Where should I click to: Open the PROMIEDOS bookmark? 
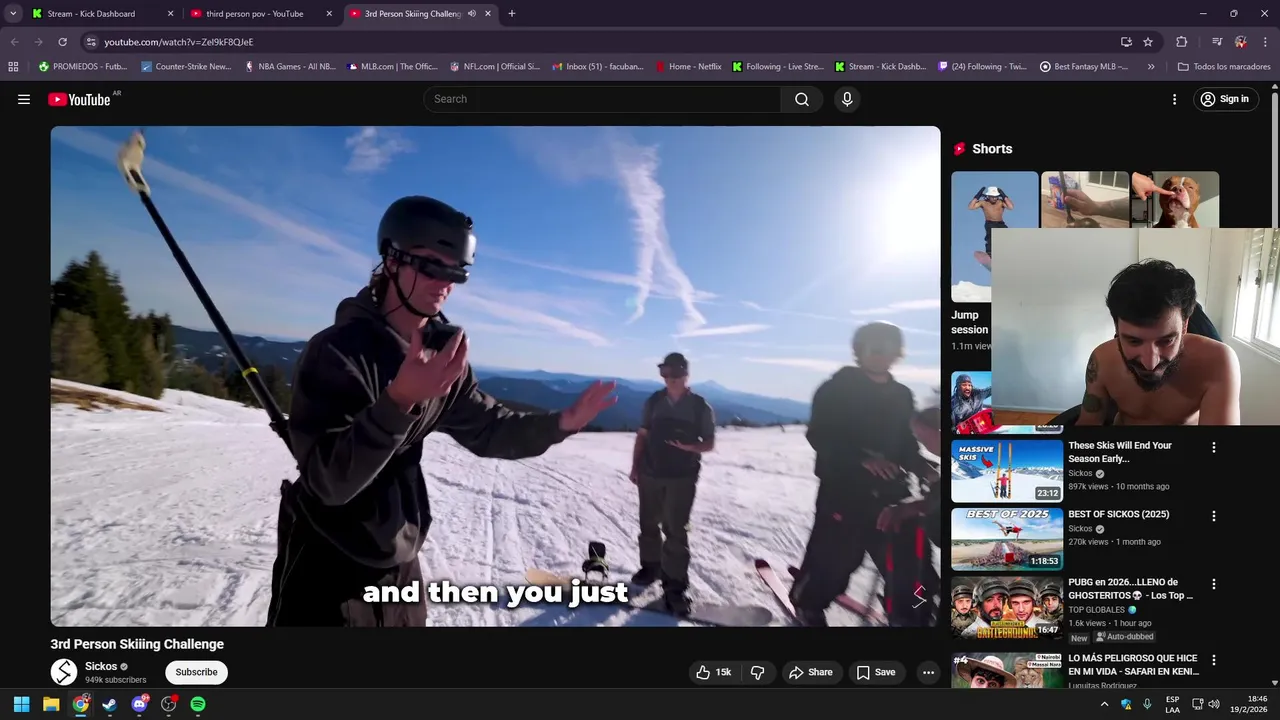point(83,67)
